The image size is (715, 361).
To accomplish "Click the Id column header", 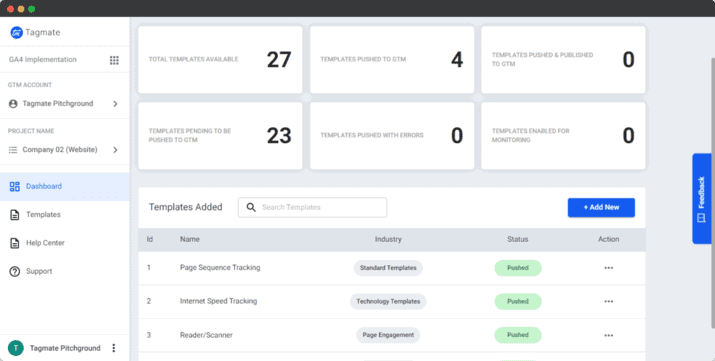I will click(x=150, y=239).
